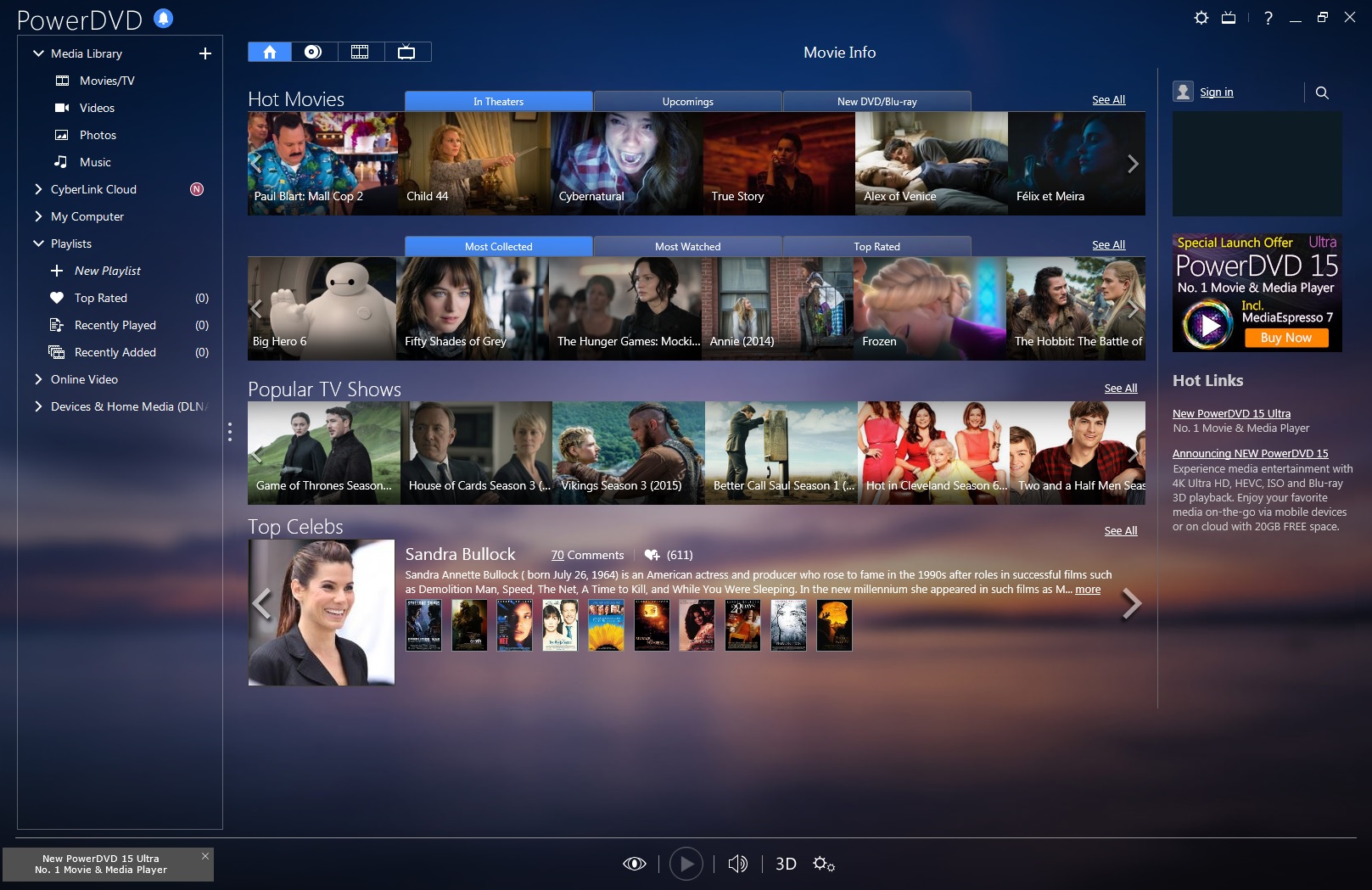Click the CyberLink Cloud N badge
The image size is (1372, 890).
coord(197,189)
